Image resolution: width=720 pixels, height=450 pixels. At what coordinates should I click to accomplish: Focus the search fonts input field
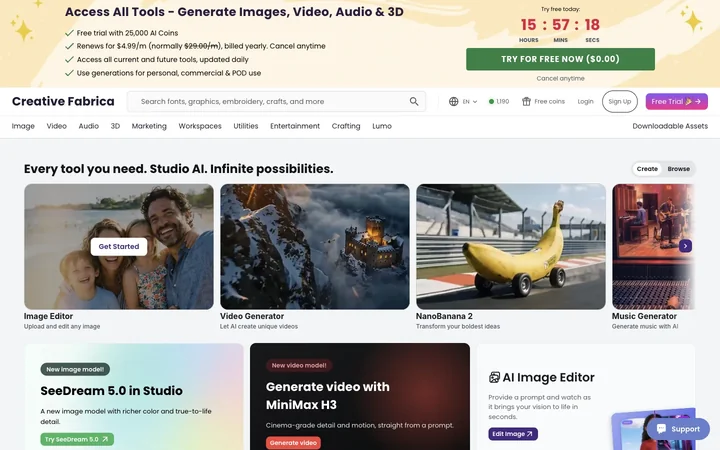pos(276,101)
